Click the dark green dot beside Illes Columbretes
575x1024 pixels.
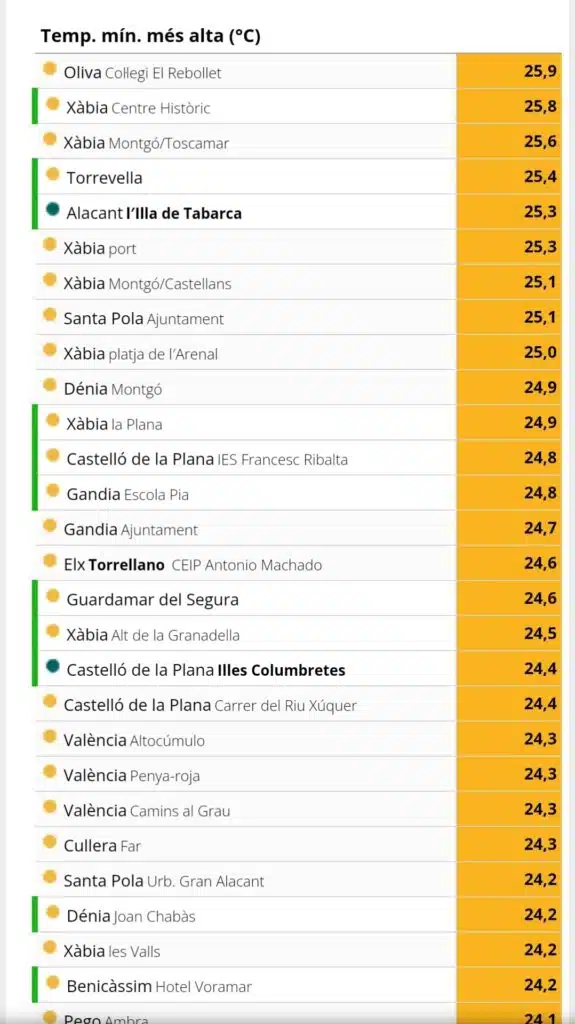[x=53, y=666]
